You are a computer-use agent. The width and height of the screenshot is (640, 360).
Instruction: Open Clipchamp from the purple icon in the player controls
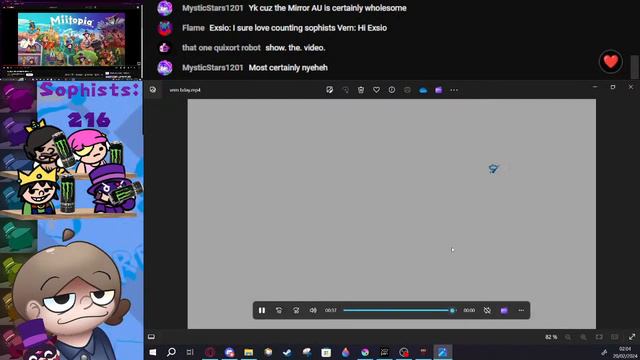tap(504, 311)
